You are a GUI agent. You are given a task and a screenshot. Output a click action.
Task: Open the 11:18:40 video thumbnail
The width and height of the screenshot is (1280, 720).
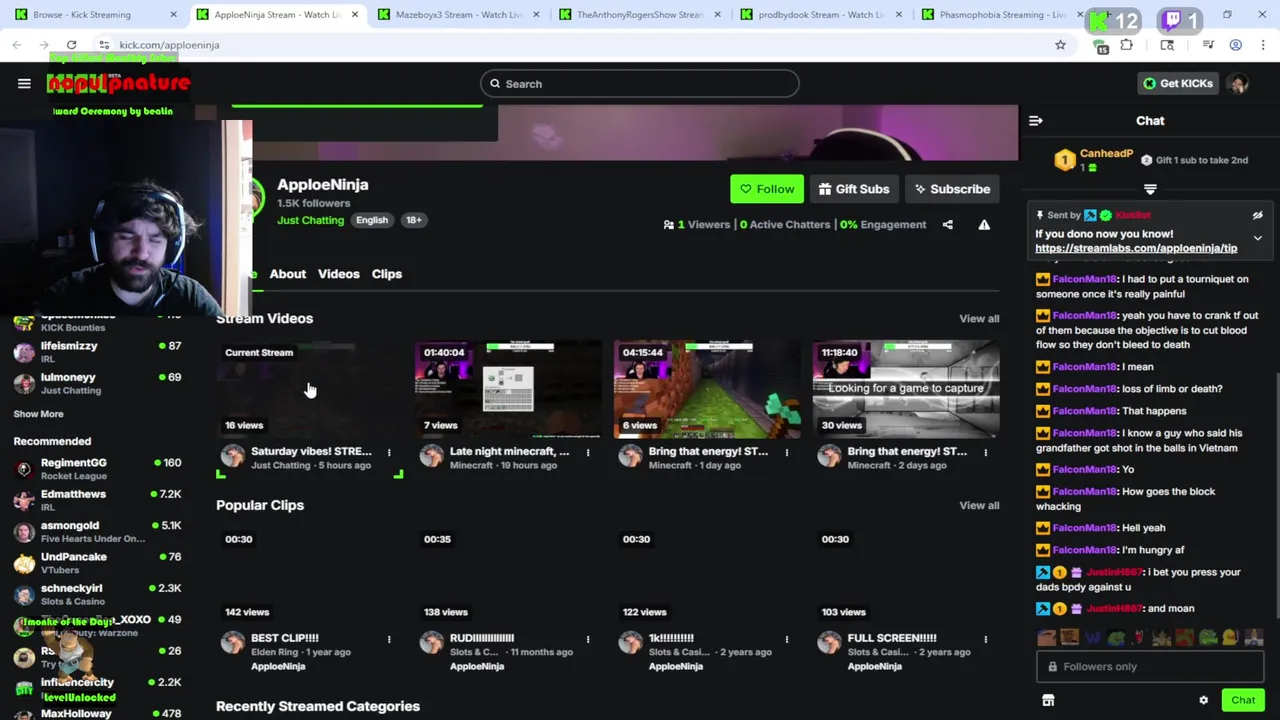906,389
